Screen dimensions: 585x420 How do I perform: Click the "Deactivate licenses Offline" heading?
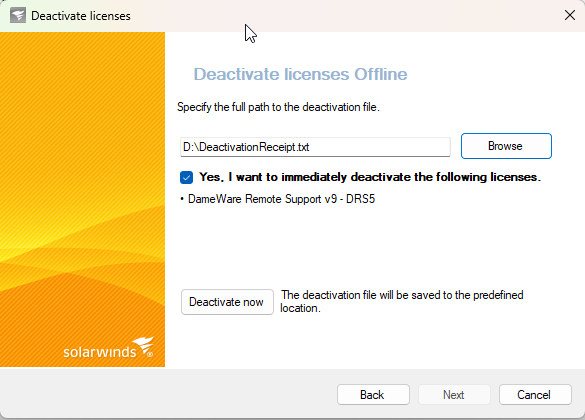click(x=300, y=74)
